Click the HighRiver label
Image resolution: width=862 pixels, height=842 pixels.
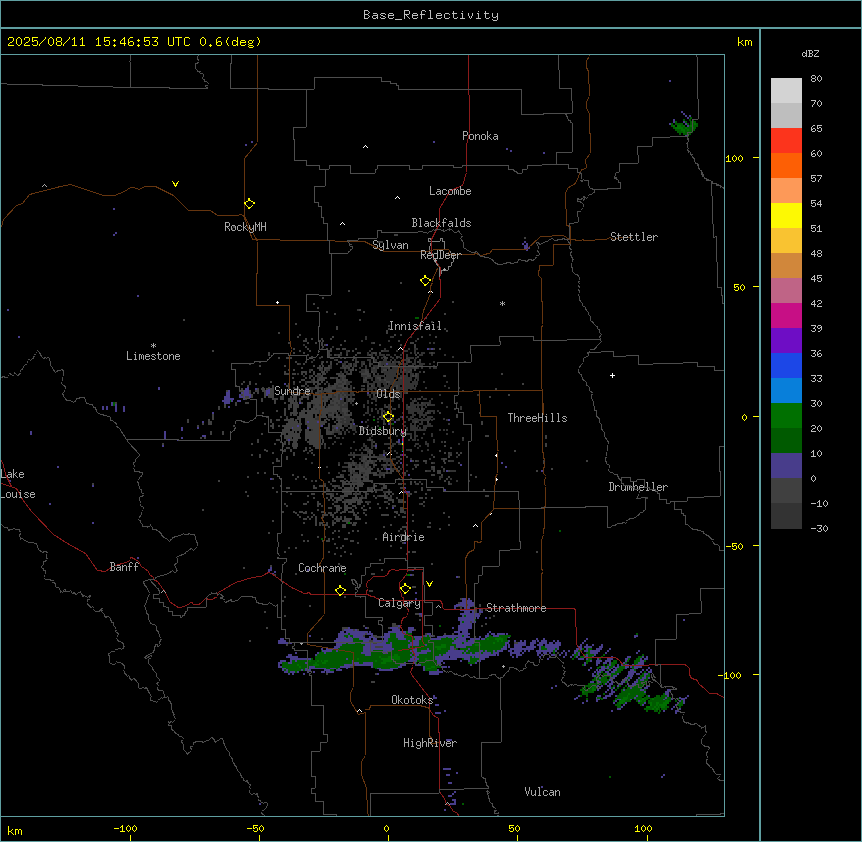point(430,743)
